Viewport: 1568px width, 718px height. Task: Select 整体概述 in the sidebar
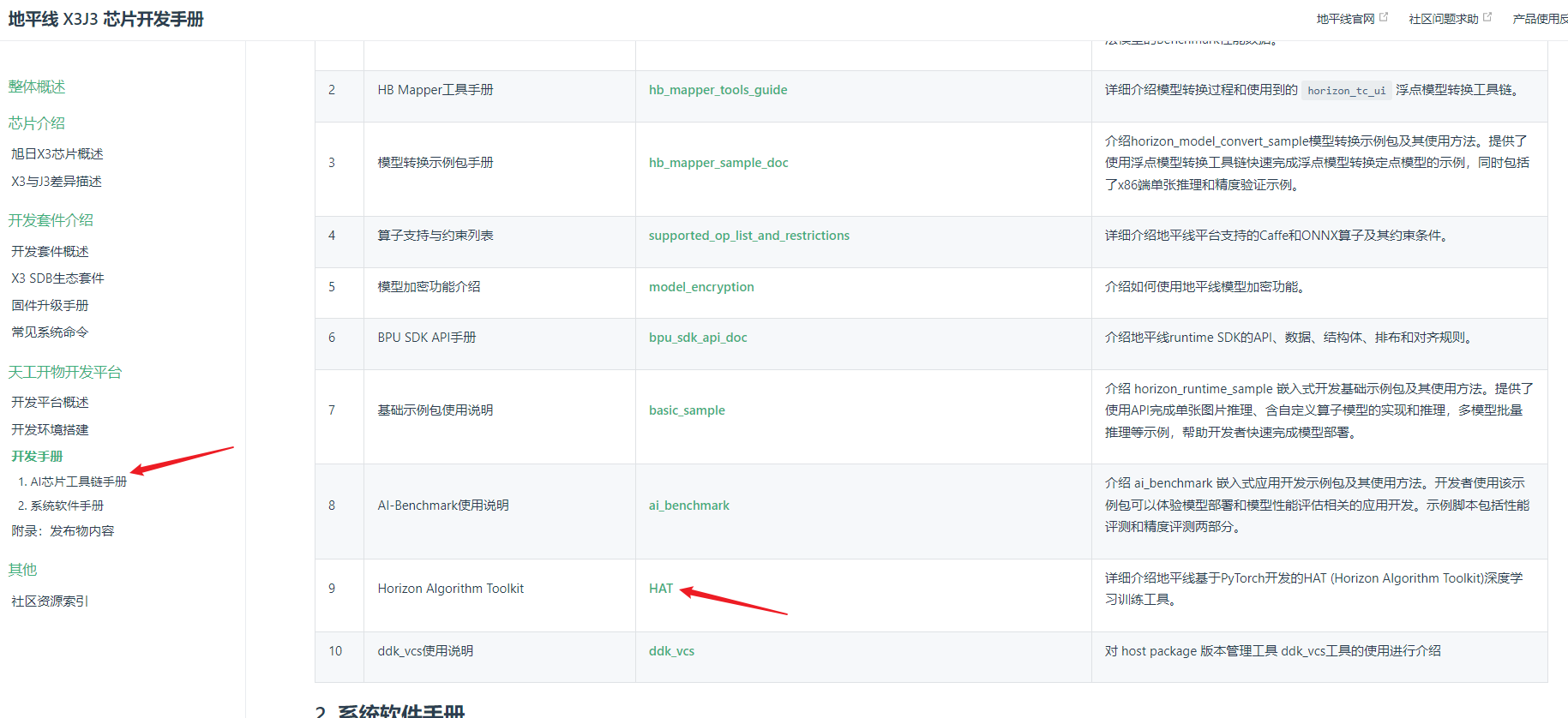pyautogui.click(x=37, y=87)
